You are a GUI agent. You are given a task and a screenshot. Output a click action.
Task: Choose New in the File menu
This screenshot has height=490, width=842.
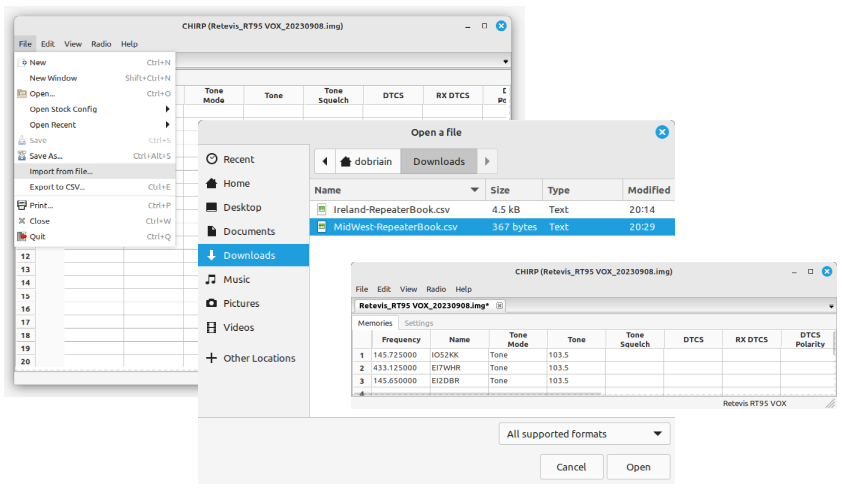click(95, 62)
